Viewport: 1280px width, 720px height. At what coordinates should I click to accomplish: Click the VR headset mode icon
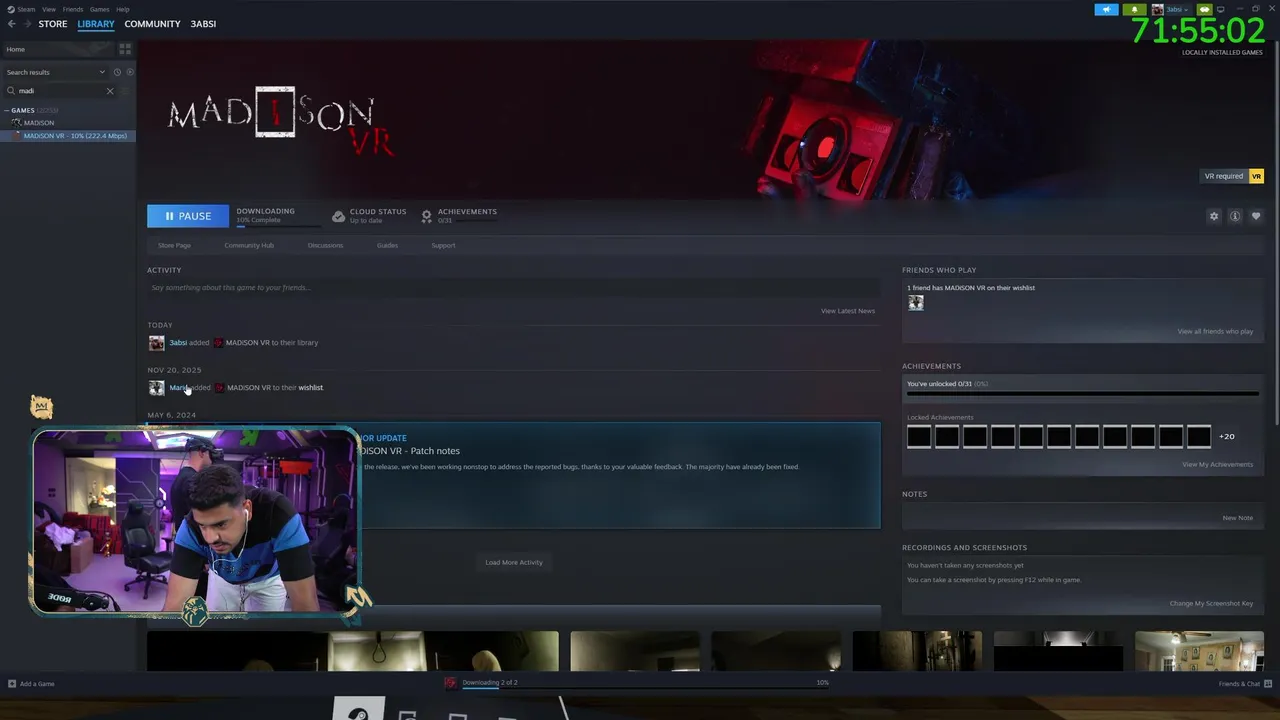click(1204, 9)
